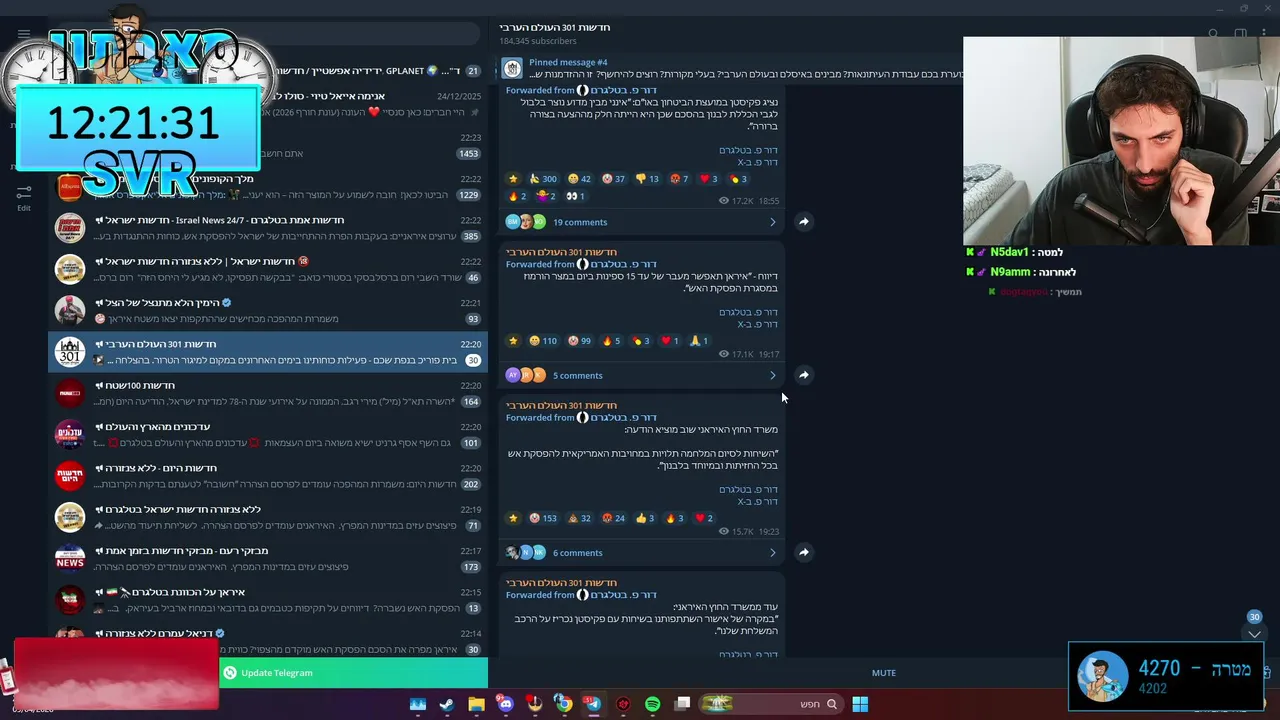Open search in the channel header
The height and width of the screenshot is (720, 1280).
pos(1213,34)
